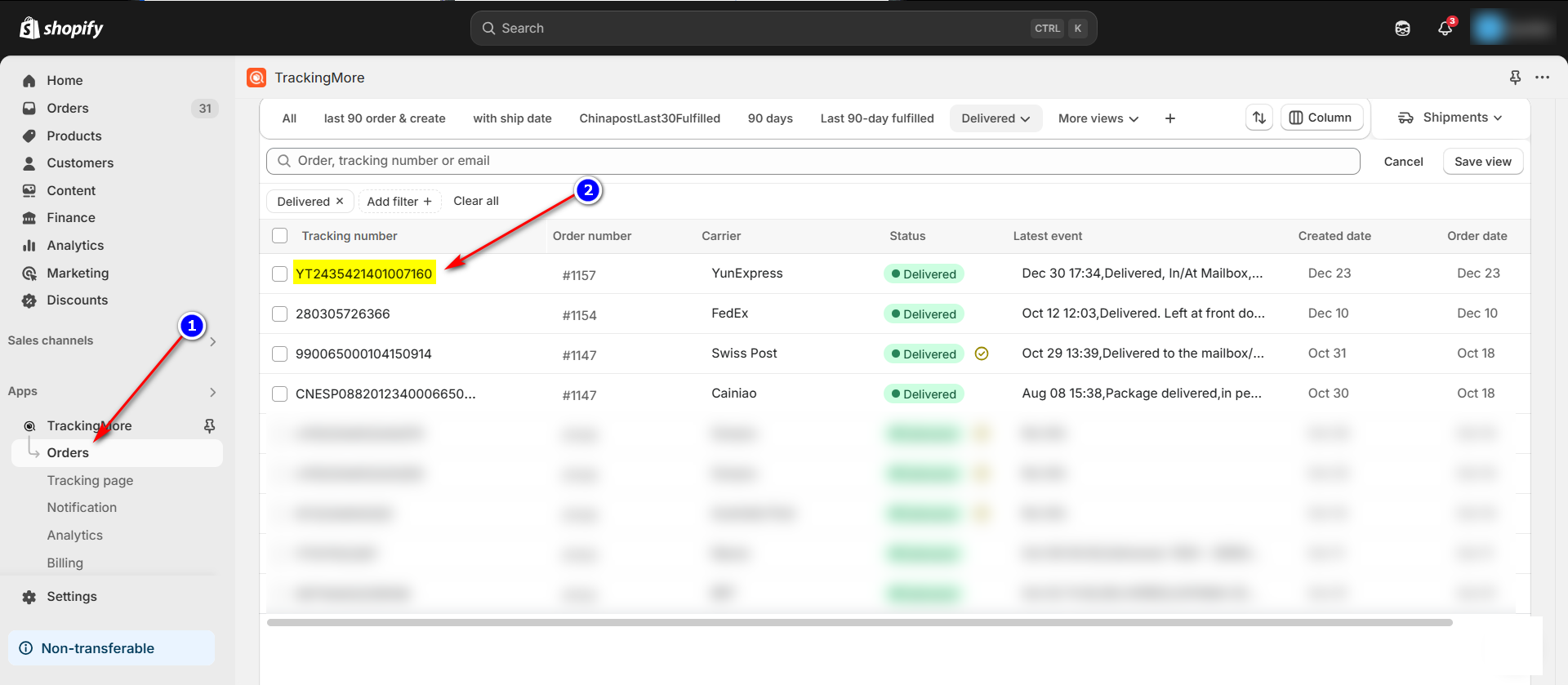Viewport: 1568px width, 685px height.
Task: Check the 280305726366 row checkbox
Action: [x=280, y=314]
